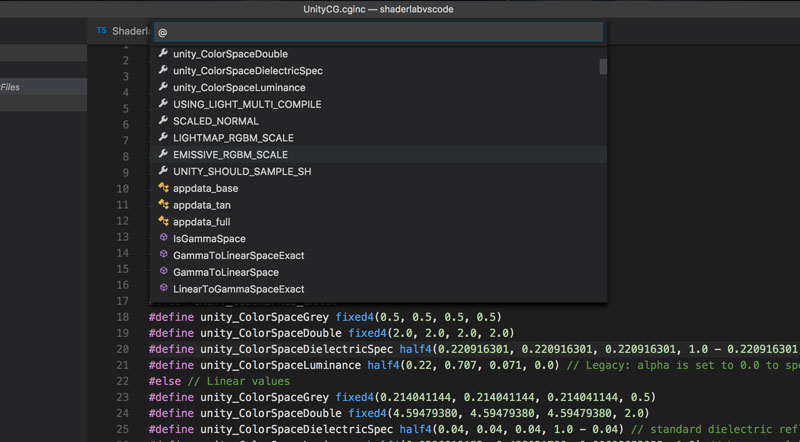Viewport: 800px width, 442px height.
Task: Click line number 10 in gutter
Action: click(x=122, y=189)
